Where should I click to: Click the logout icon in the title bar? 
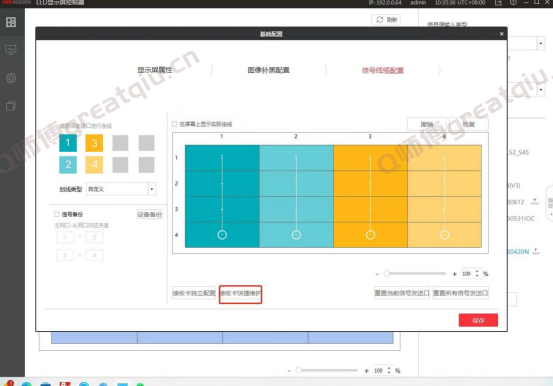click(498, 2)
